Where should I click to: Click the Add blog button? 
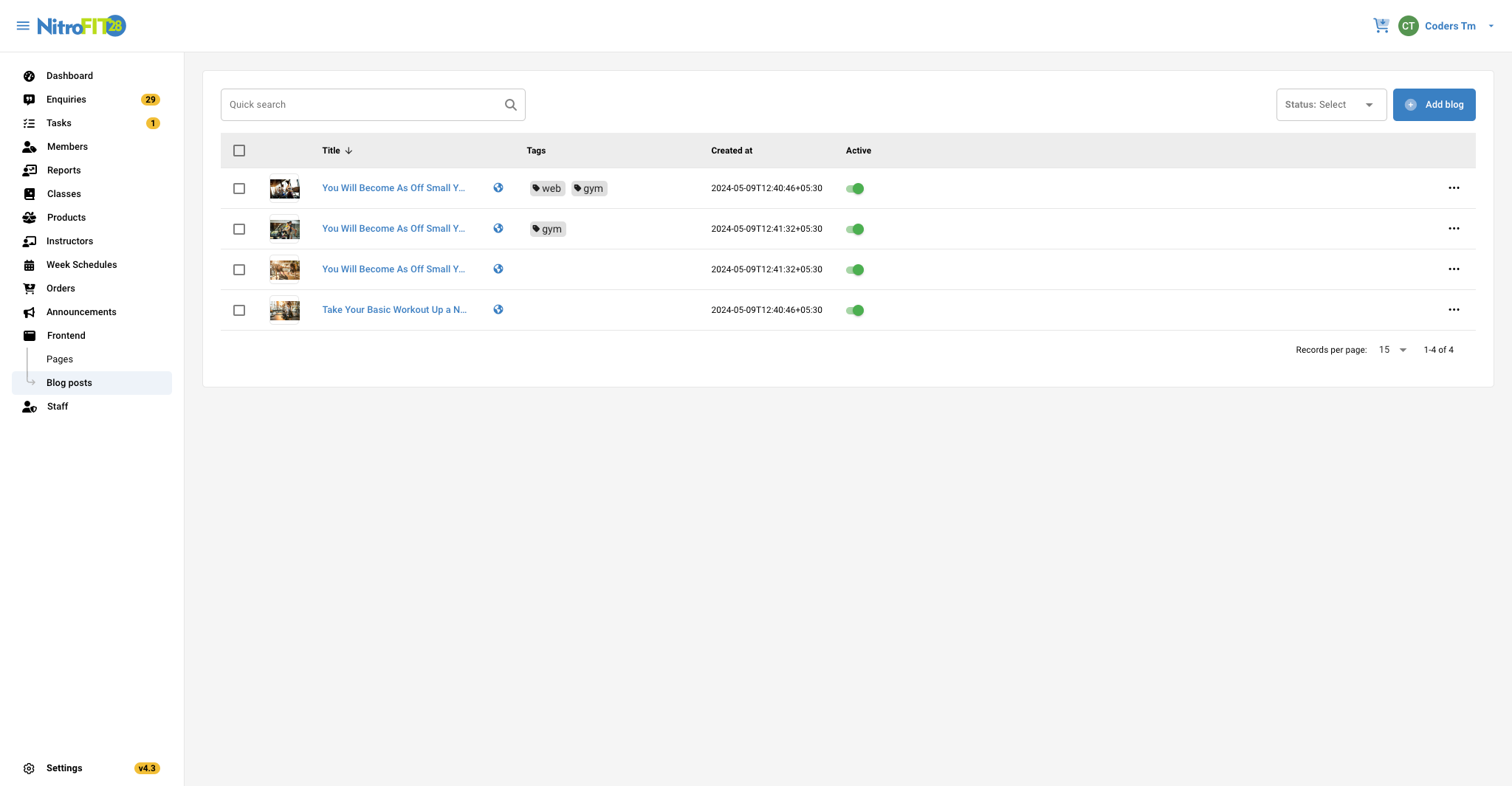(1434, 105)
